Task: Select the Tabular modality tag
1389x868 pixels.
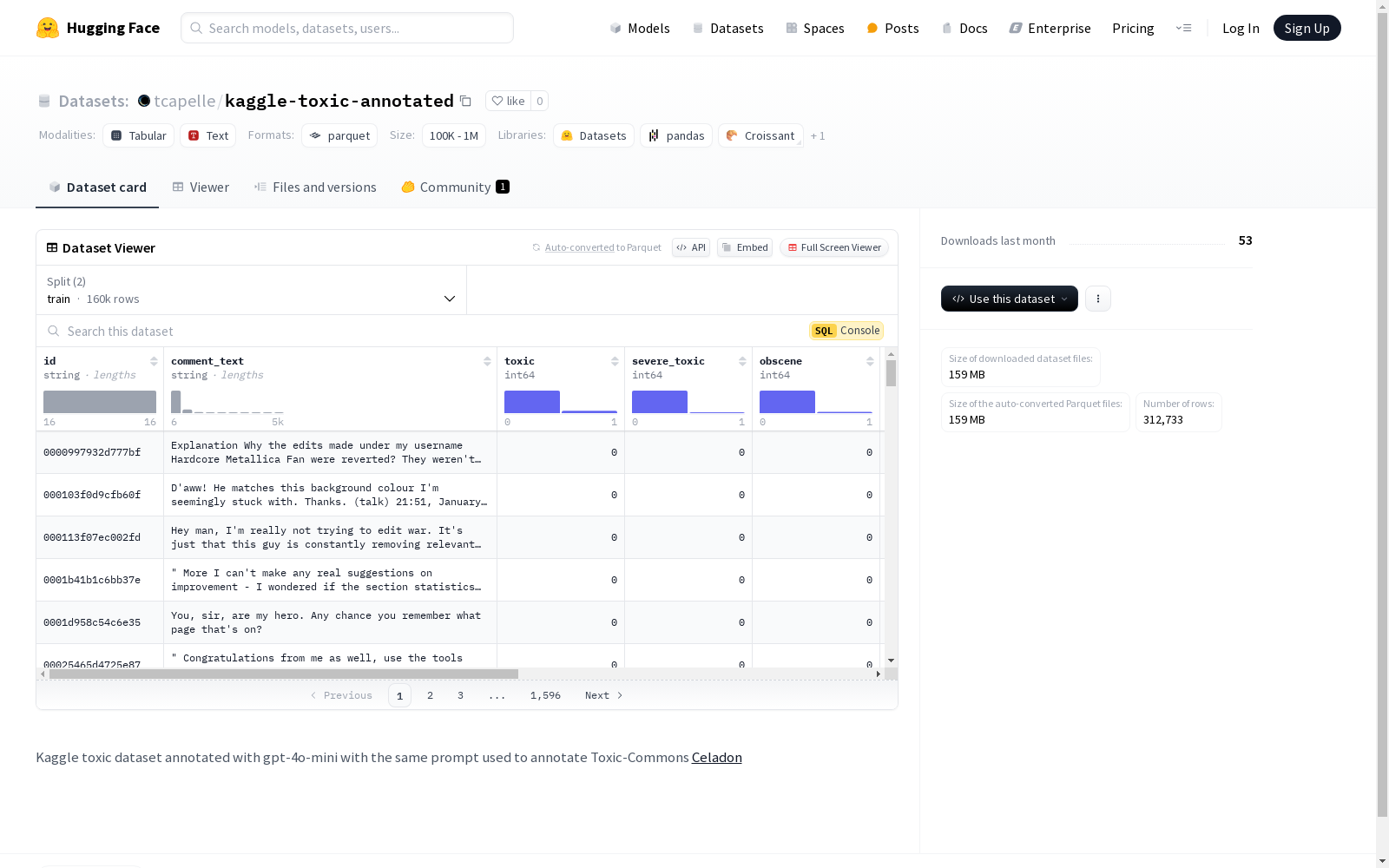Action: tap(138, 135)
